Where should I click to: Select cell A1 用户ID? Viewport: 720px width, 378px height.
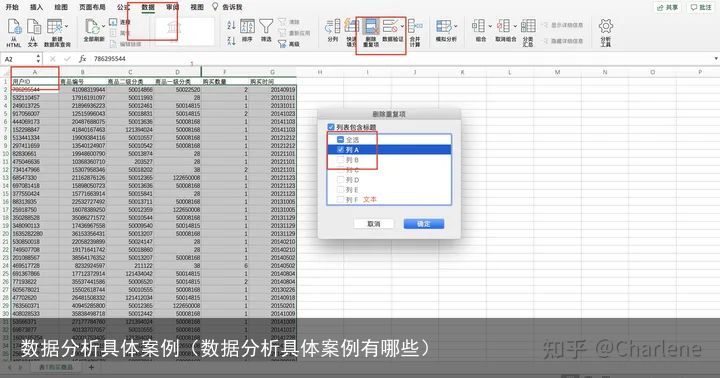click(34, 81)
